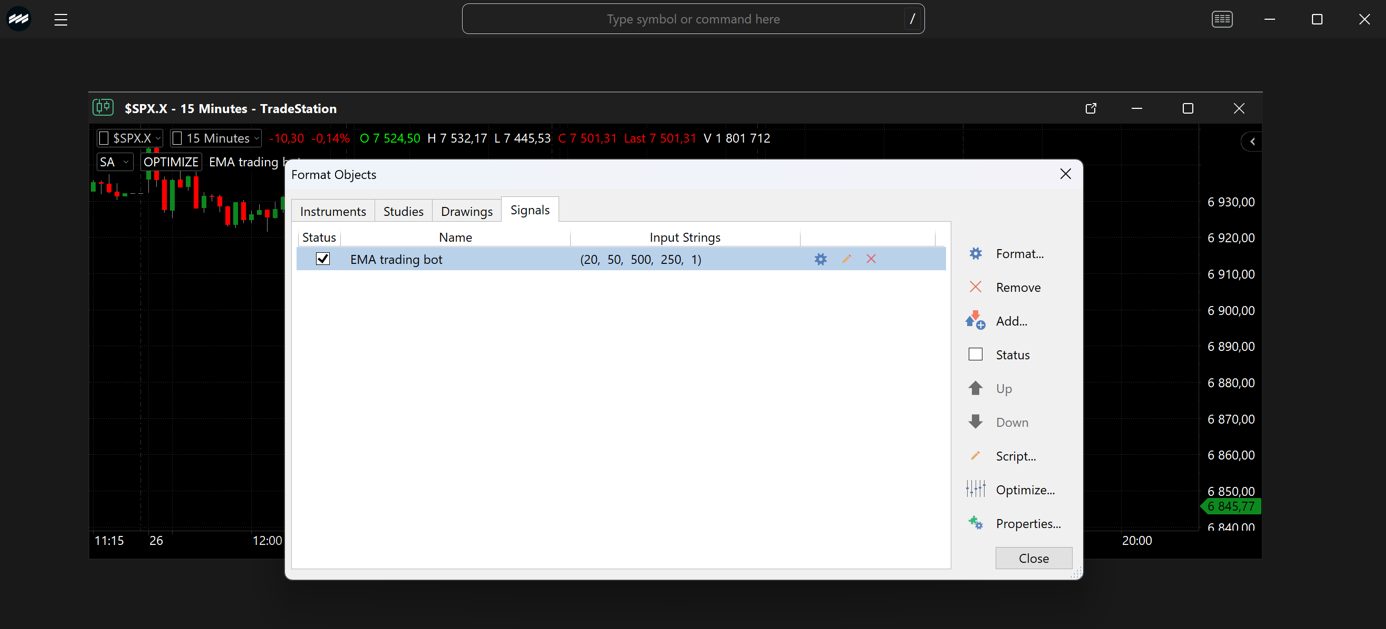The width and height of the screenshot is (1386, 629).
Task: Click the Down arrow icon
Action: [x=976, y=422]
